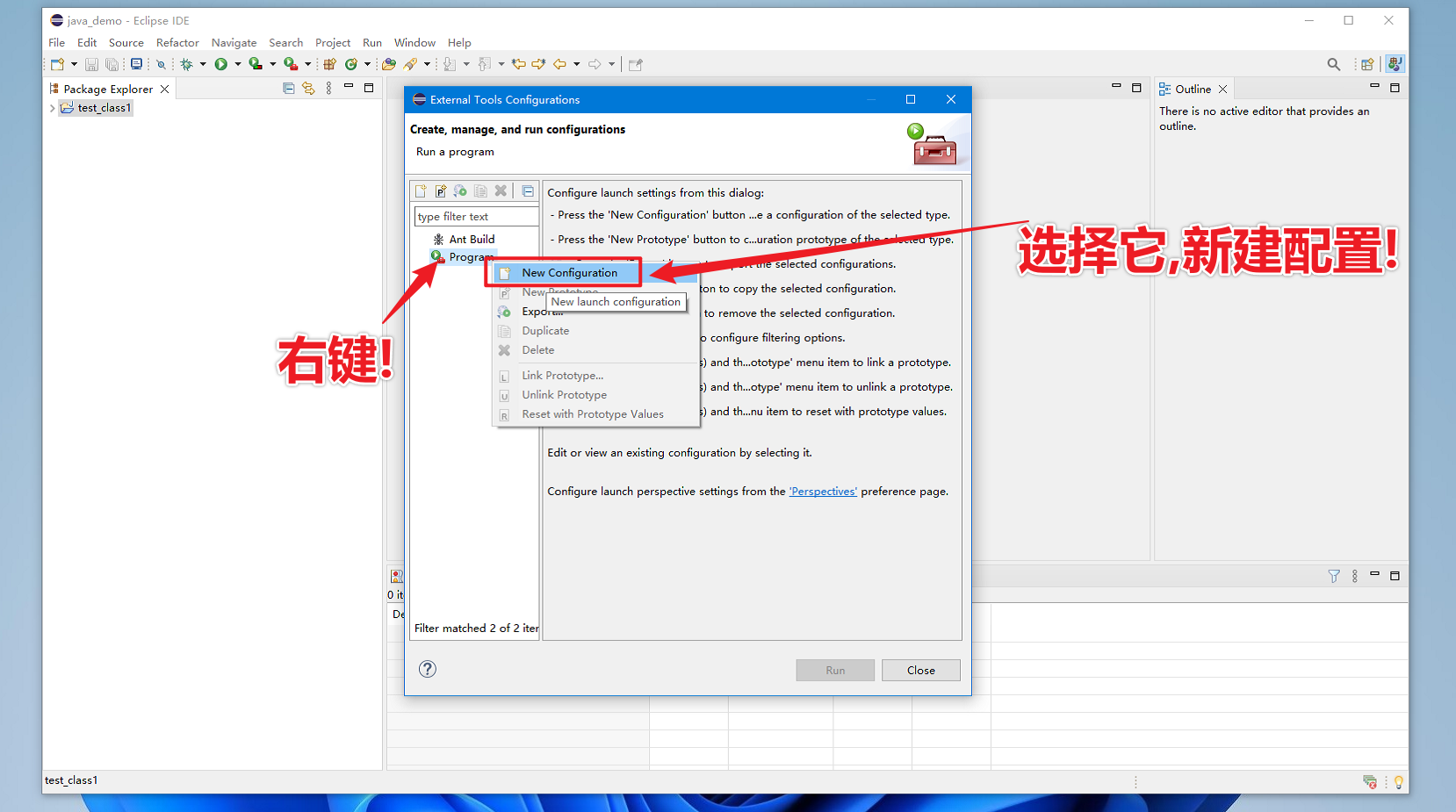The image size is (1456, 812).
Task: Click the type filter text field
Action: click(476, 216)
